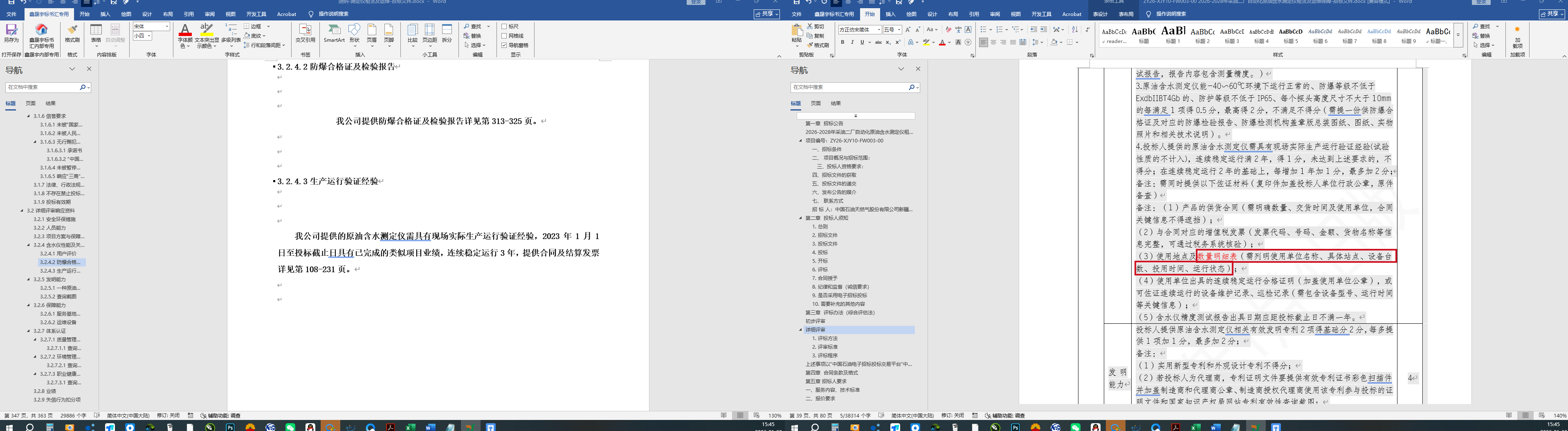Collapse 3.2 详细评审响应资料 heading in navigation
This screenshot has height=431, width=1568.
[x=22, y=210]
